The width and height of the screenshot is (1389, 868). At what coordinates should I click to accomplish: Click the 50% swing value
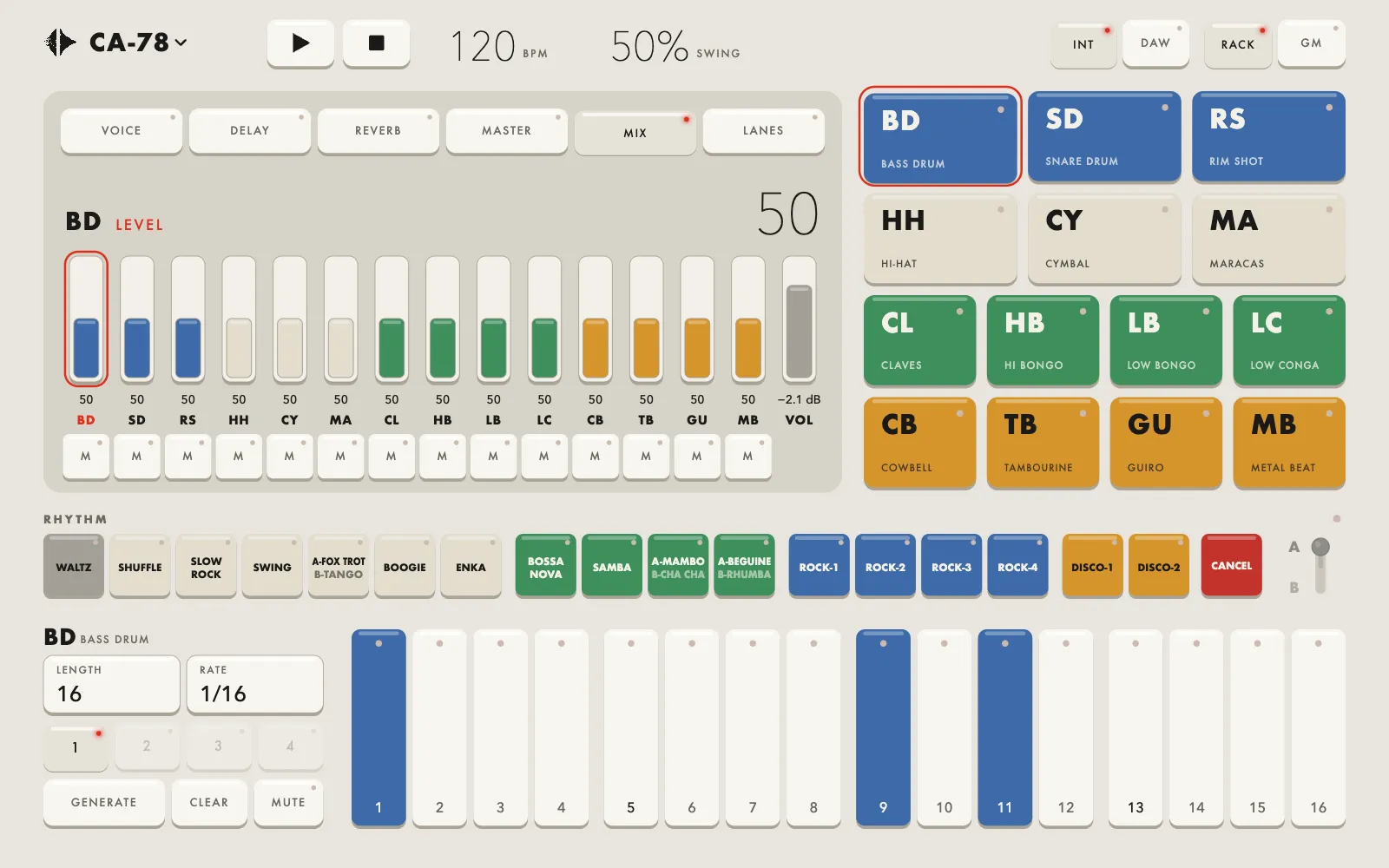[x=649, y=47]
